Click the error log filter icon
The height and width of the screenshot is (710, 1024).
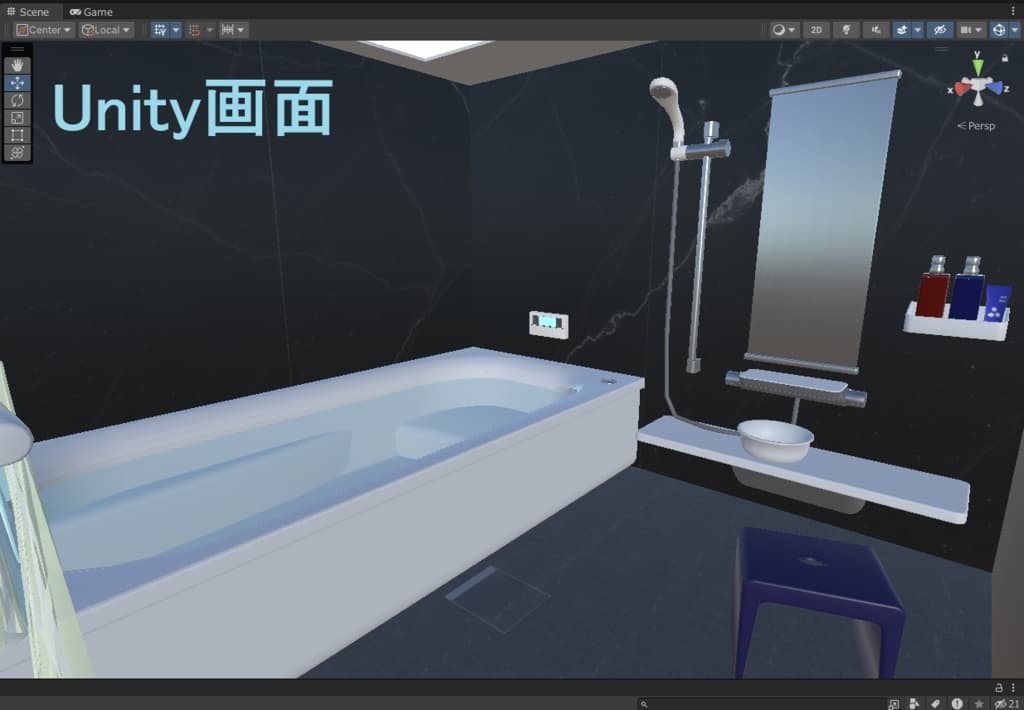[x=957, y=703]
